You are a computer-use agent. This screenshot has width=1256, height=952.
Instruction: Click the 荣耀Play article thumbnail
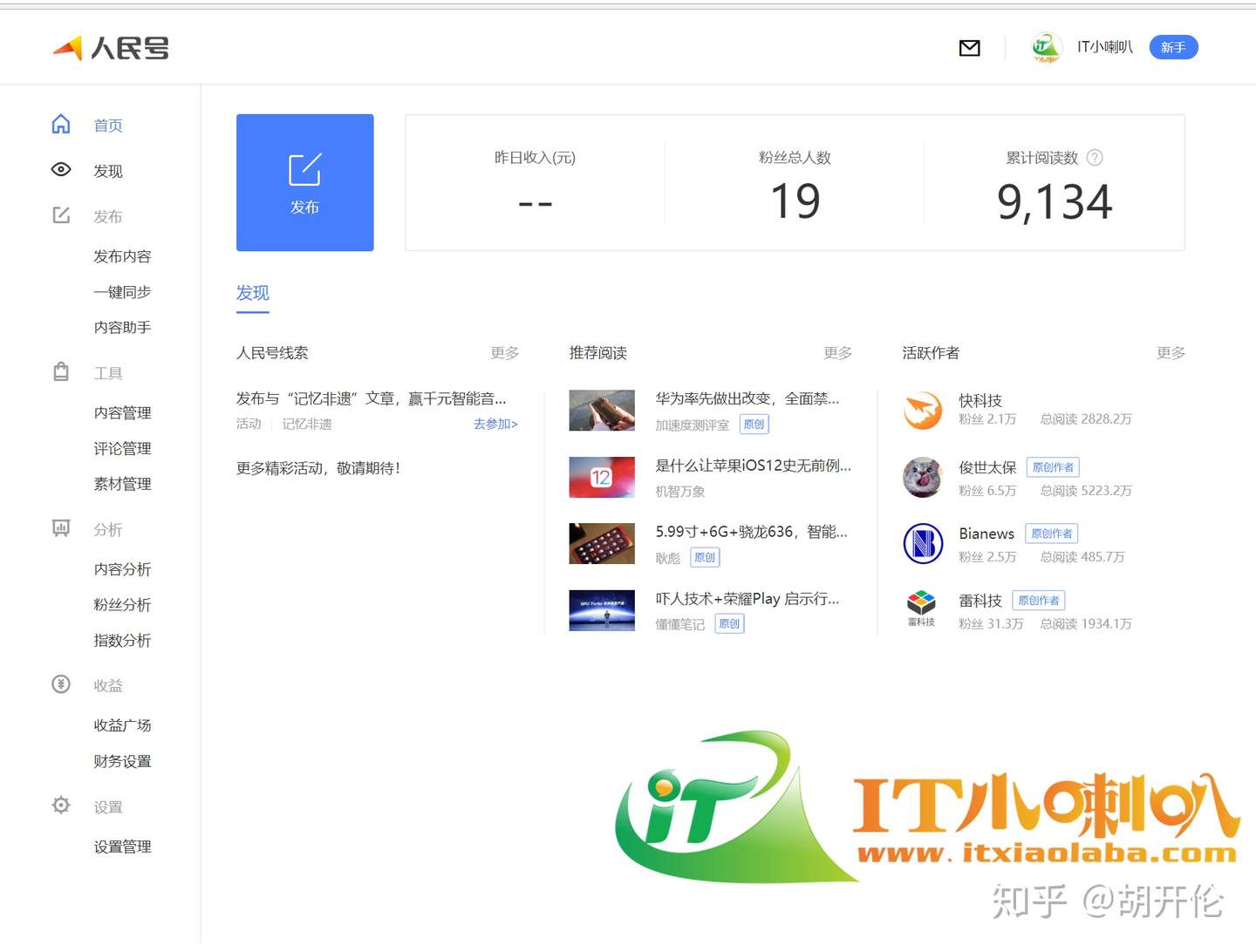602,610
